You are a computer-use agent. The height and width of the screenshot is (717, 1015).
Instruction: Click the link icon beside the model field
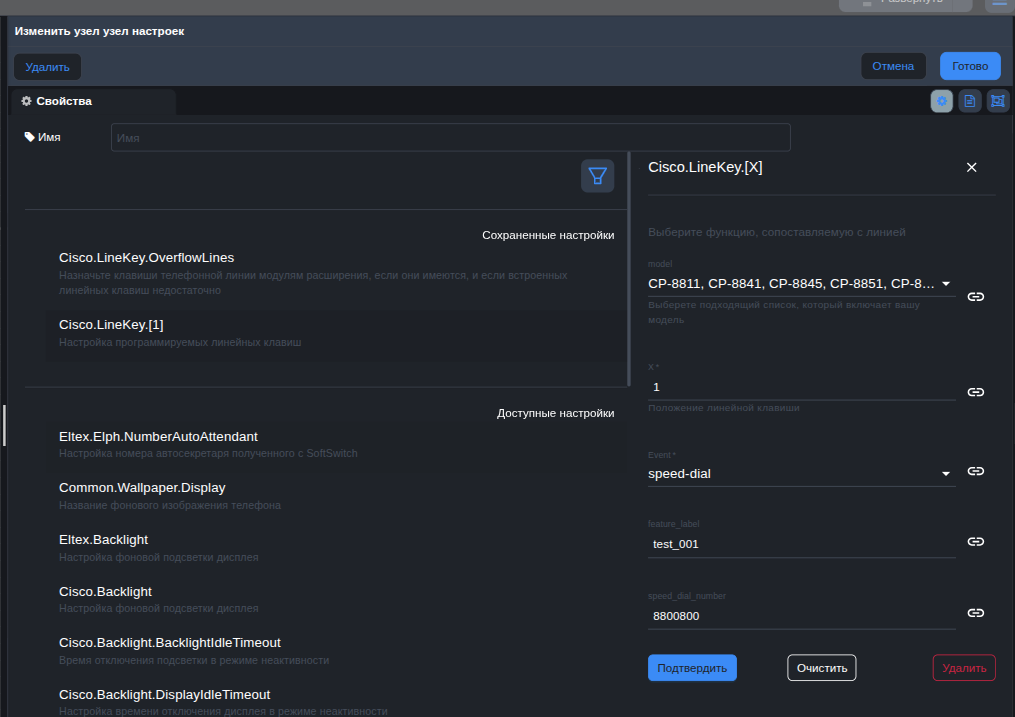coord(976,296)
